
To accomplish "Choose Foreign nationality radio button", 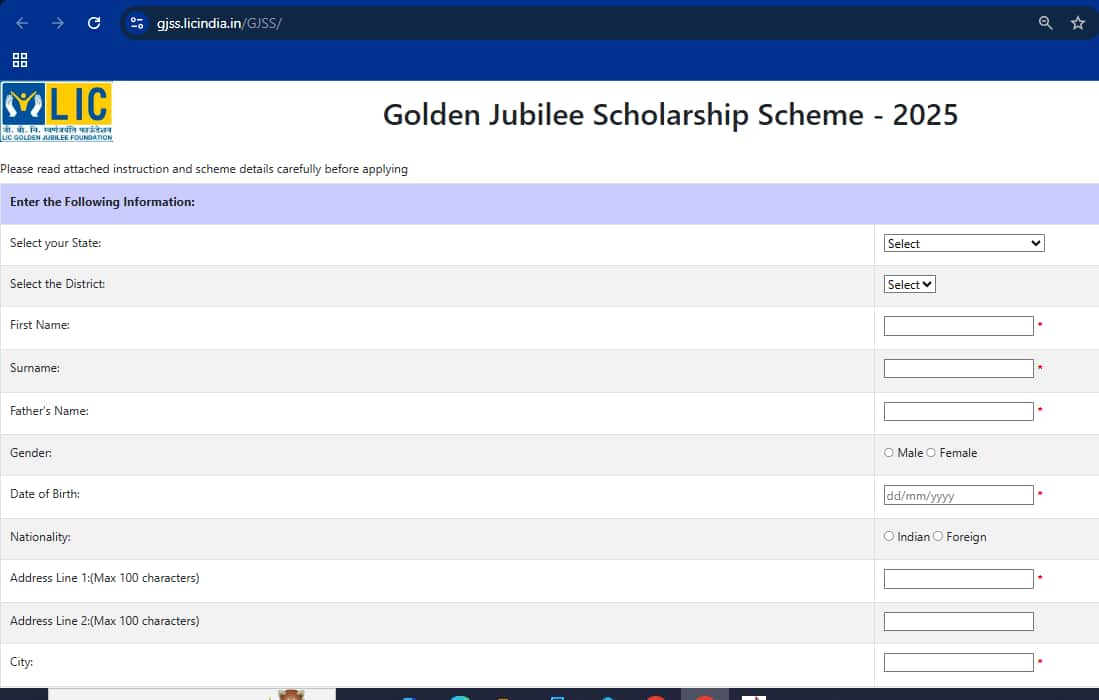I will point(938,537).
